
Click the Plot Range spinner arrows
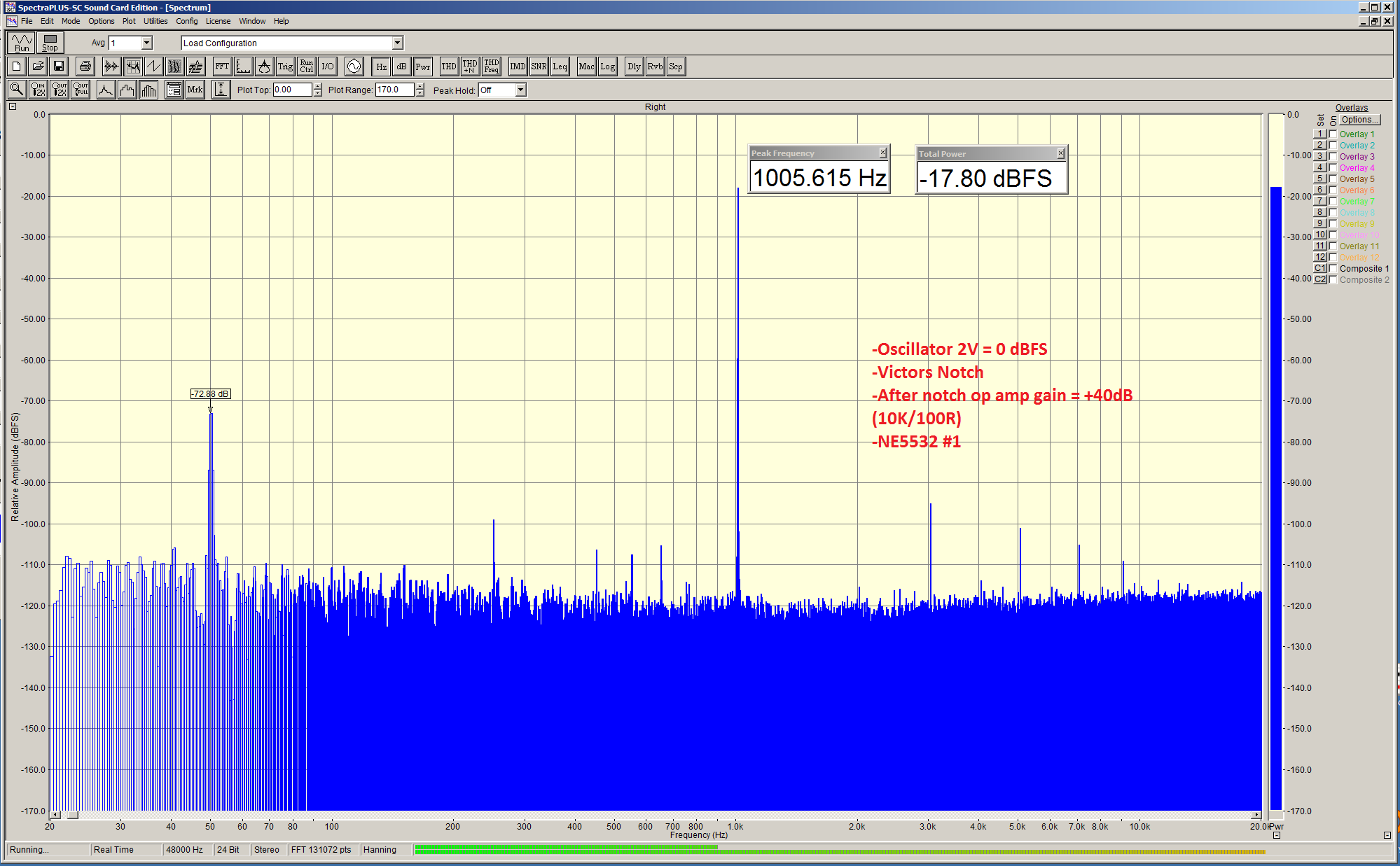pos(420,90)
